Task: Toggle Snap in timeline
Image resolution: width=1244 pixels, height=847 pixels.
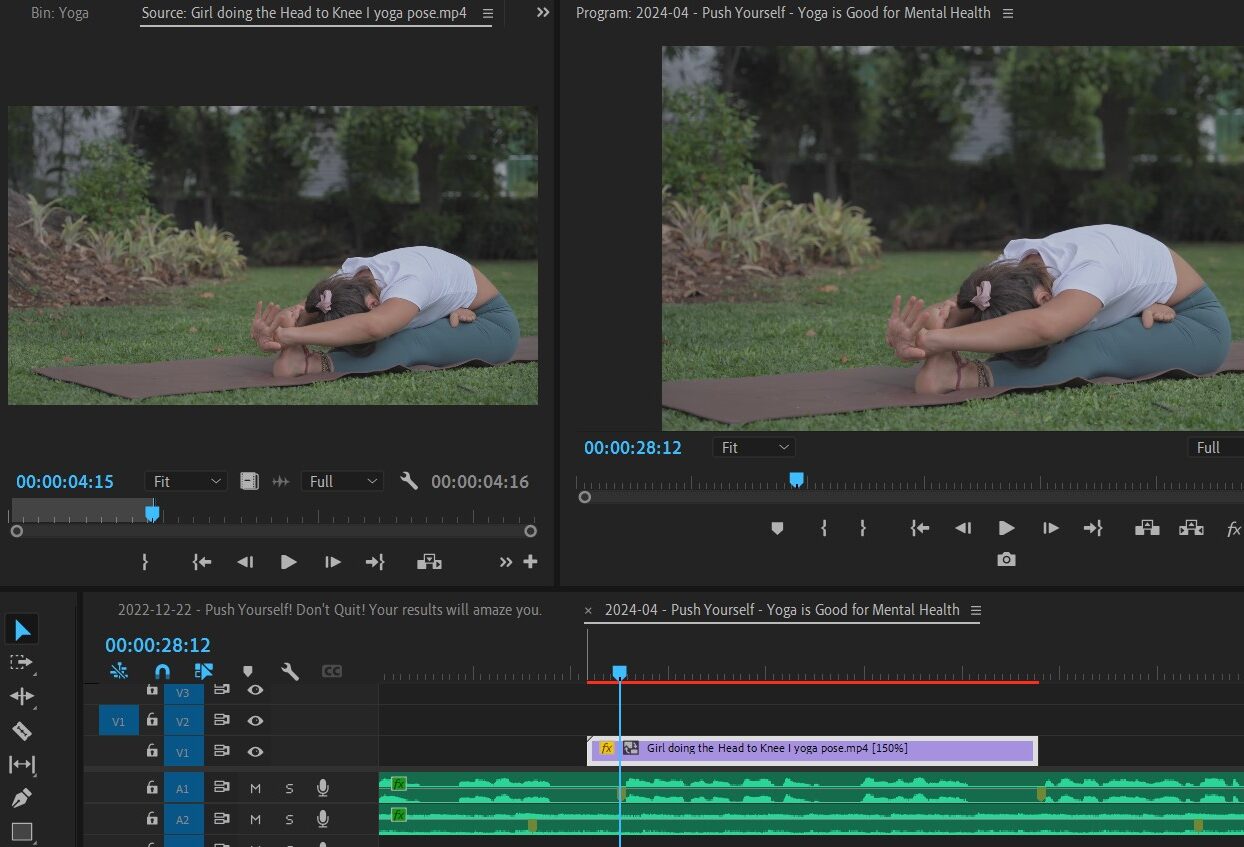Action: pyautogui.click(x=162, y=671)
